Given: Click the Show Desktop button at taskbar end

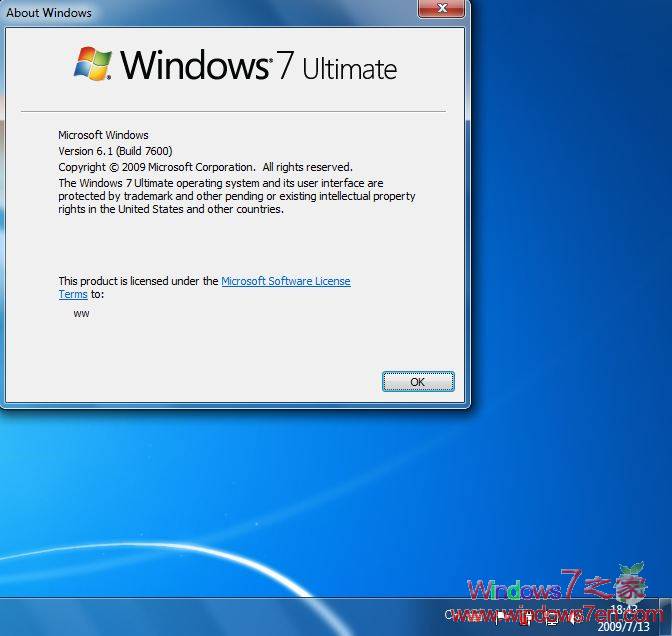Looking at the screenshot, I should [666, 617].
